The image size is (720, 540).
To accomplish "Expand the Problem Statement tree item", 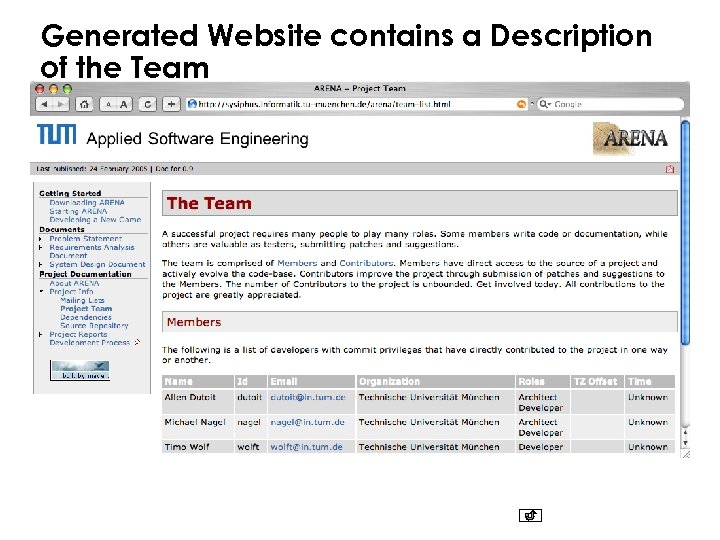I will pos(40,239).
